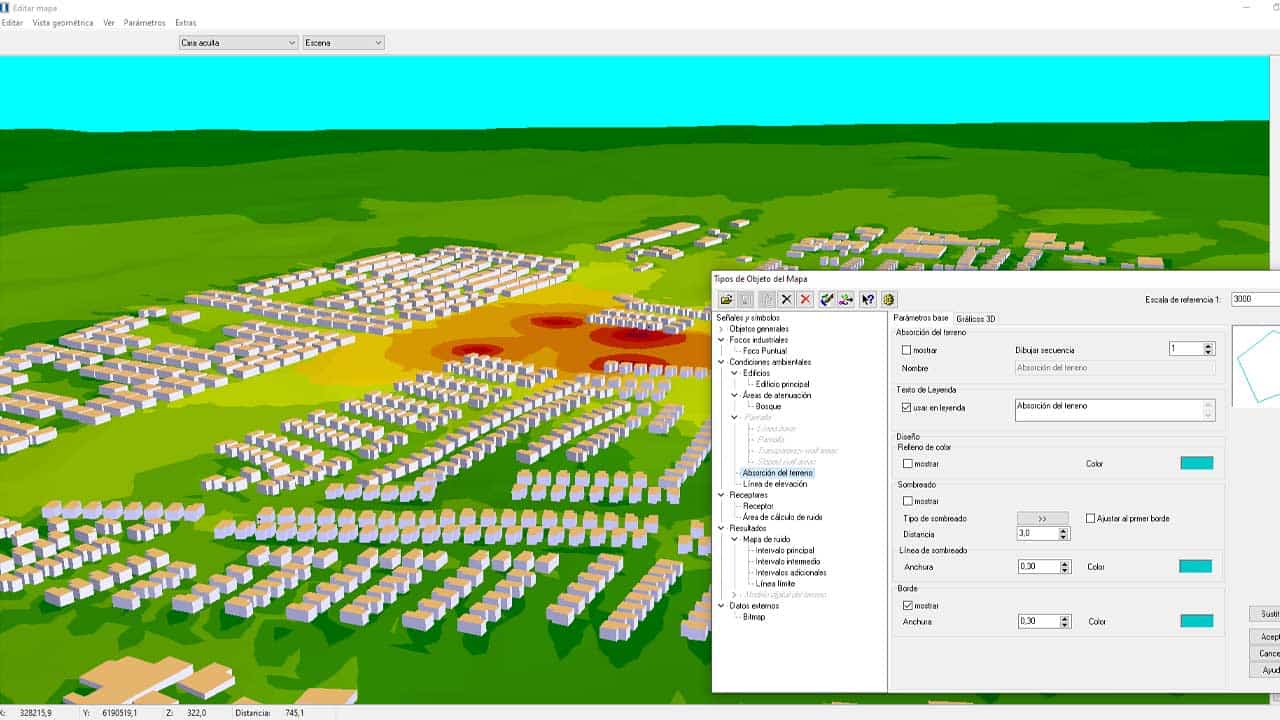This screenshot has height=720, width=1280.
Task: Click the arrow transfer toolbar icon
Action: point(846,299)
